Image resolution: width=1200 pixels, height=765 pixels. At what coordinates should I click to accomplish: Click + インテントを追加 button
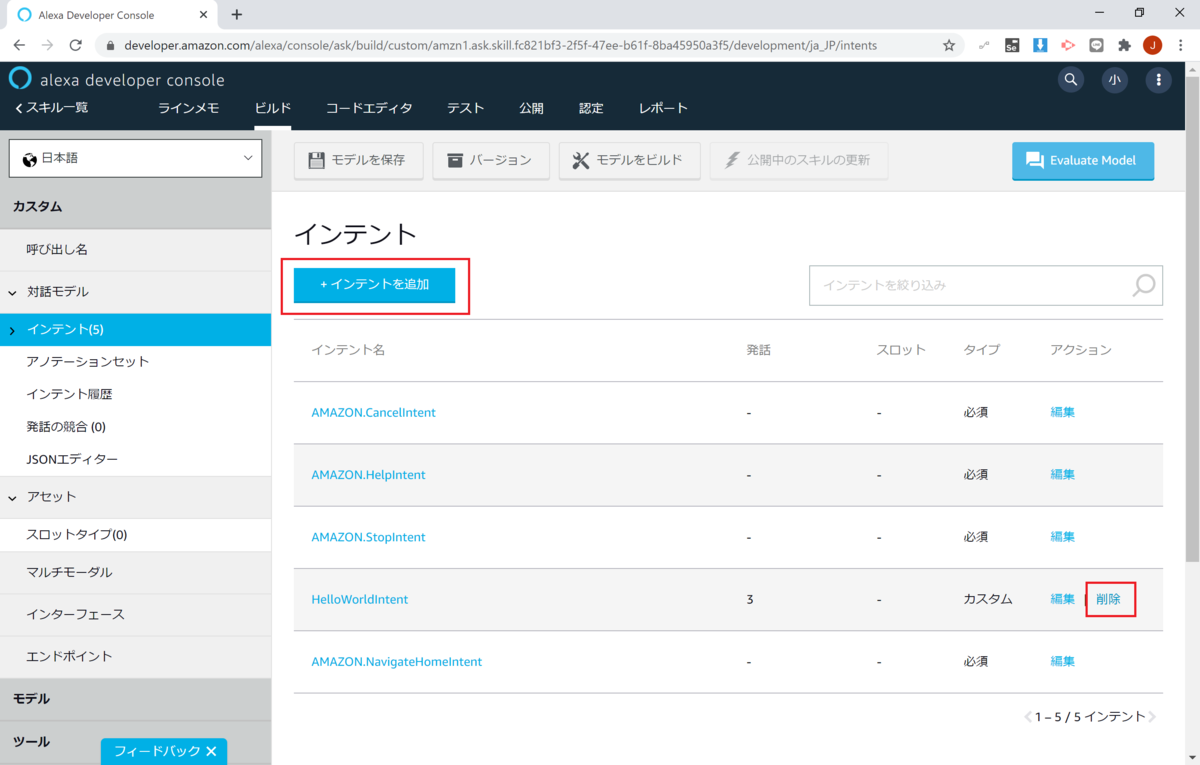point(374,285)
